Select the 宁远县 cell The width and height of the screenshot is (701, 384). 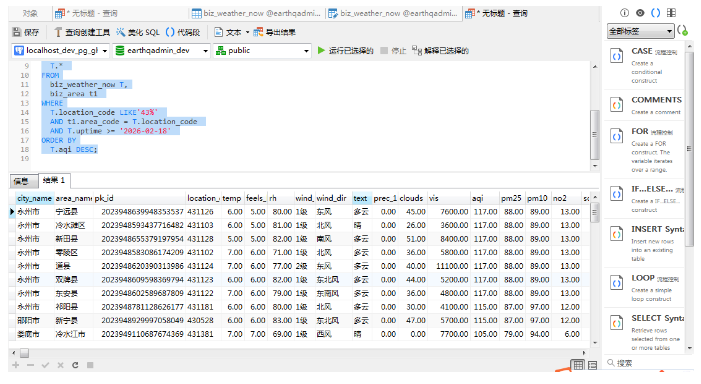tap(74, 212)
